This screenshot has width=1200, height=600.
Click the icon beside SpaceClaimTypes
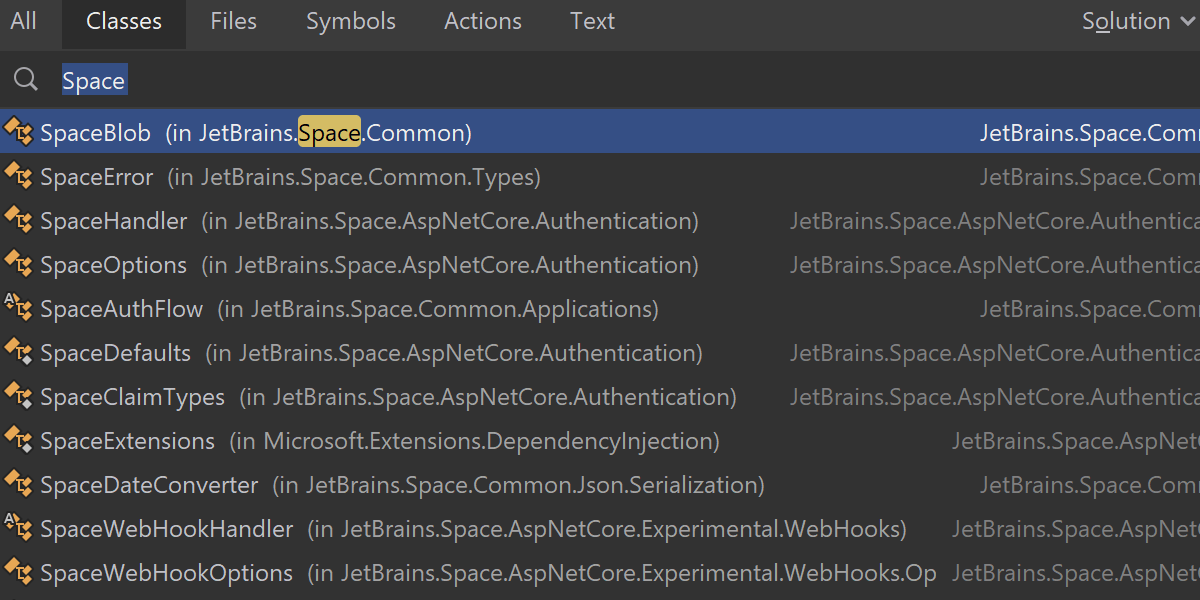coord(18,397)
